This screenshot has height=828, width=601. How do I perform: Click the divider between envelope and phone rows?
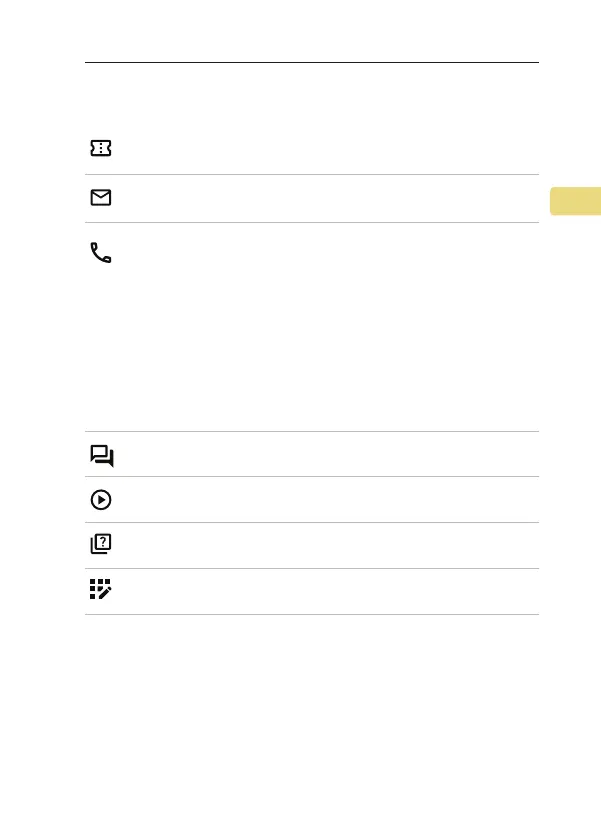coord(312,222)
